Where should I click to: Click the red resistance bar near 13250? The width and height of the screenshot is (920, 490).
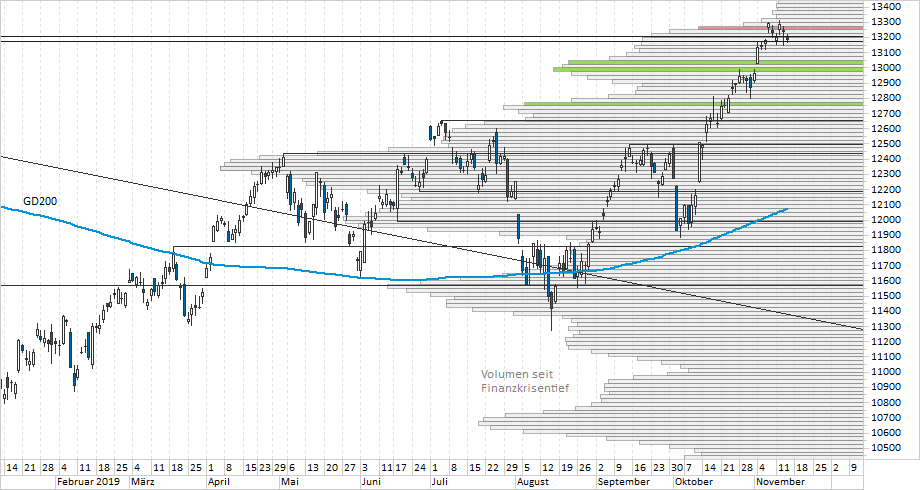(x=738, y=28)
